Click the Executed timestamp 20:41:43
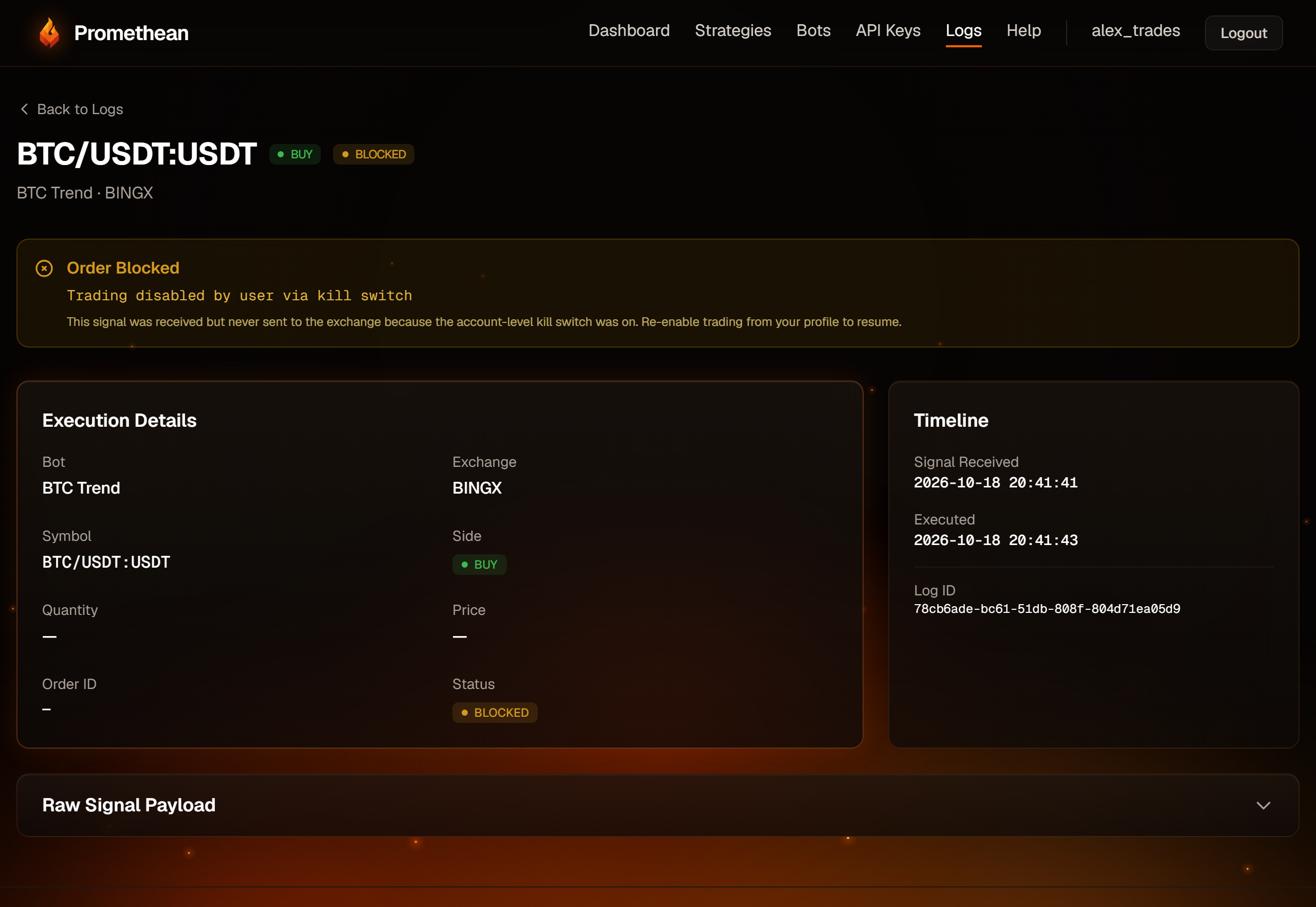 pos(996,540)
